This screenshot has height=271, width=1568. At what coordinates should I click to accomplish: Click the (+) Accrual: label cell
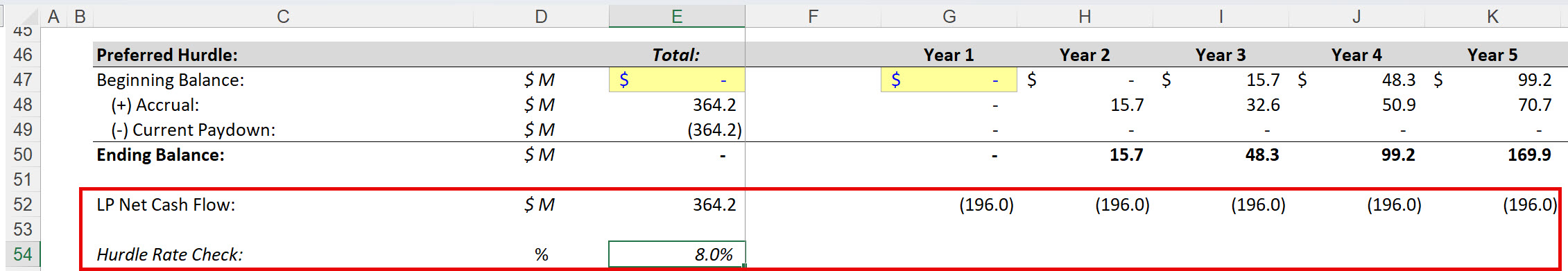(x=155, y=105)
